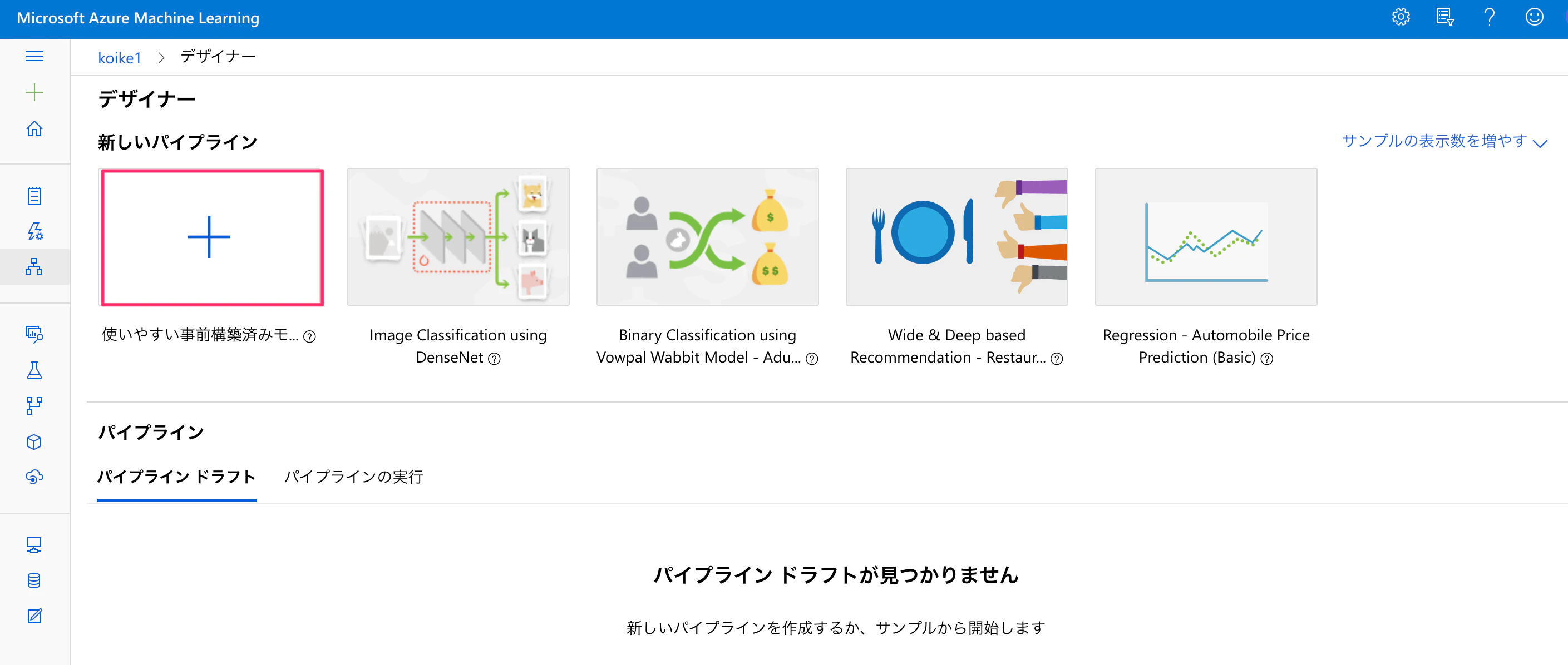Open the notifications list icon in header

tap(1445, 17)
